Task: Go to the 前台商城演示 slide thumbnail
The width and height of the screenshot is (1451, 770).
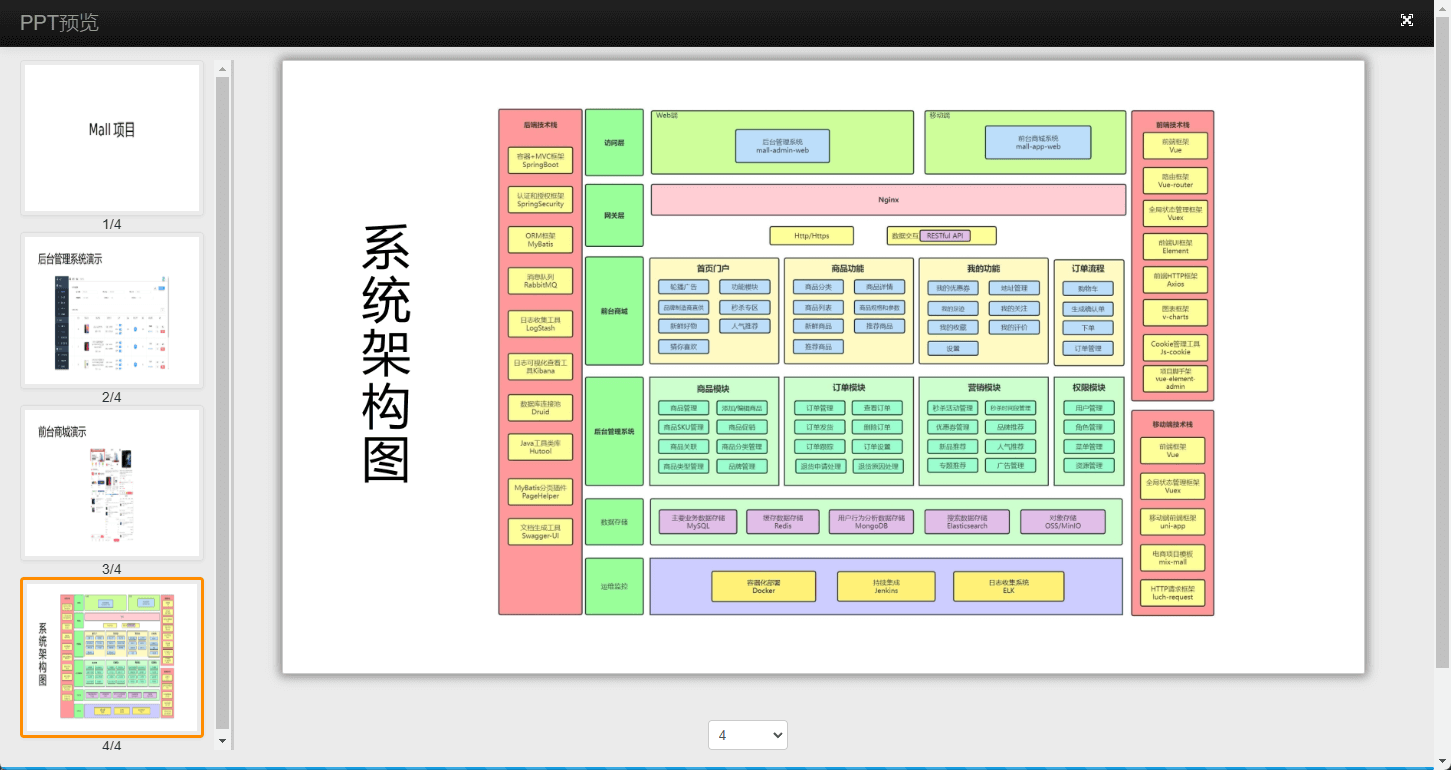Action: [x=112, y=483]
